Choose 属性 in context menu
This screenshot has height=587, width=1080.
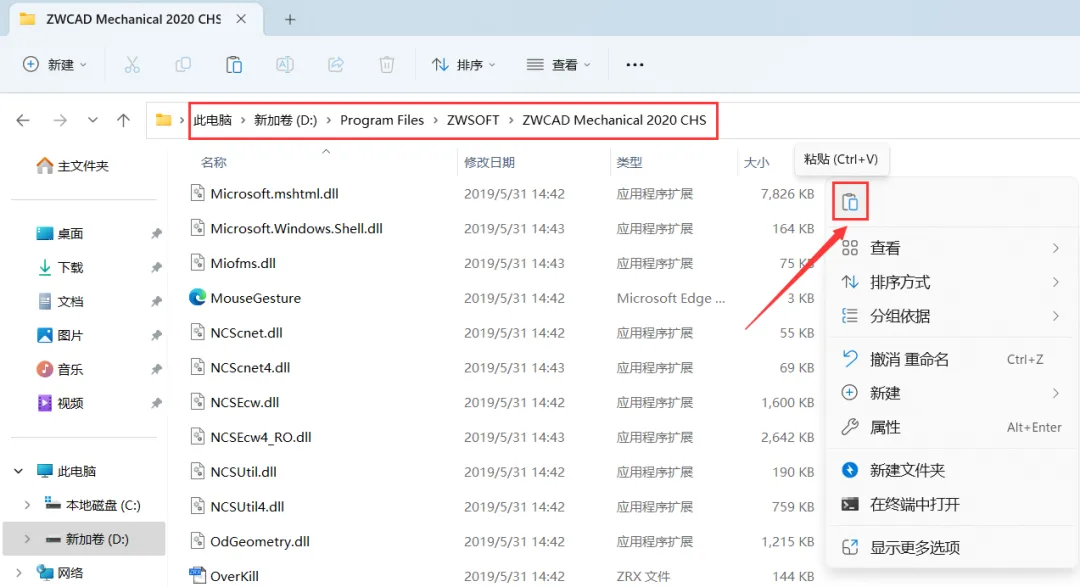[x=951, y=427]
